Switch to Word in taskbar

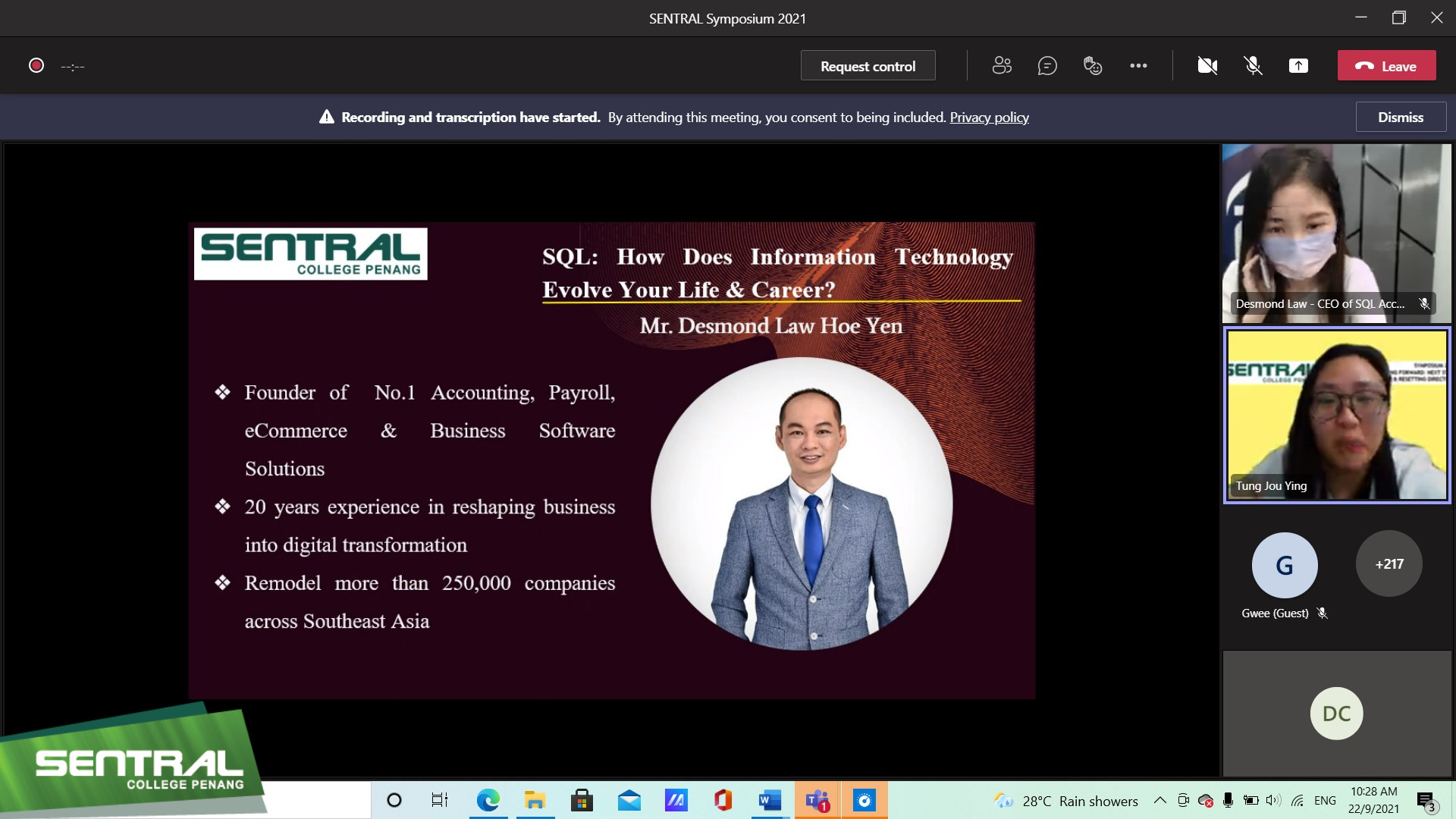coord(770,800)
